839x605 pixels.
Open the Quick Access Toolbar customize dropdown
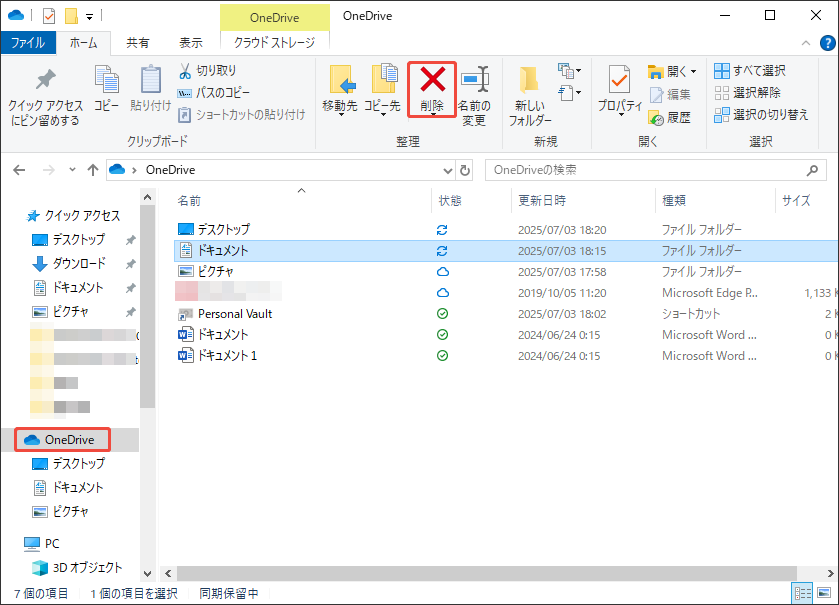[89, 17]
